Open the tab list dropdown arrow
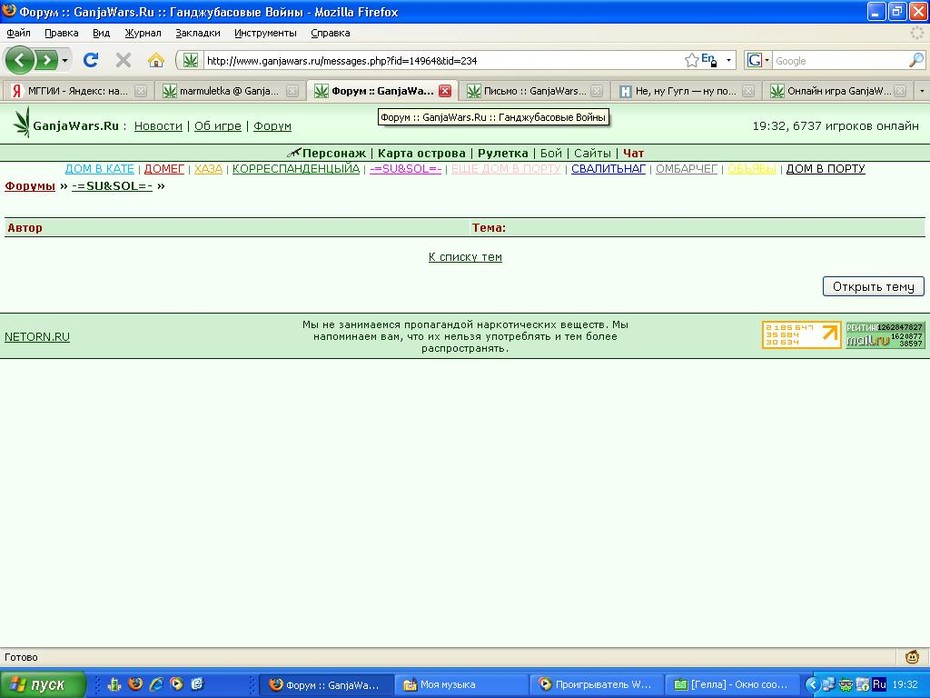The height and width of the screenshot is (698, 930). [922, 91]
